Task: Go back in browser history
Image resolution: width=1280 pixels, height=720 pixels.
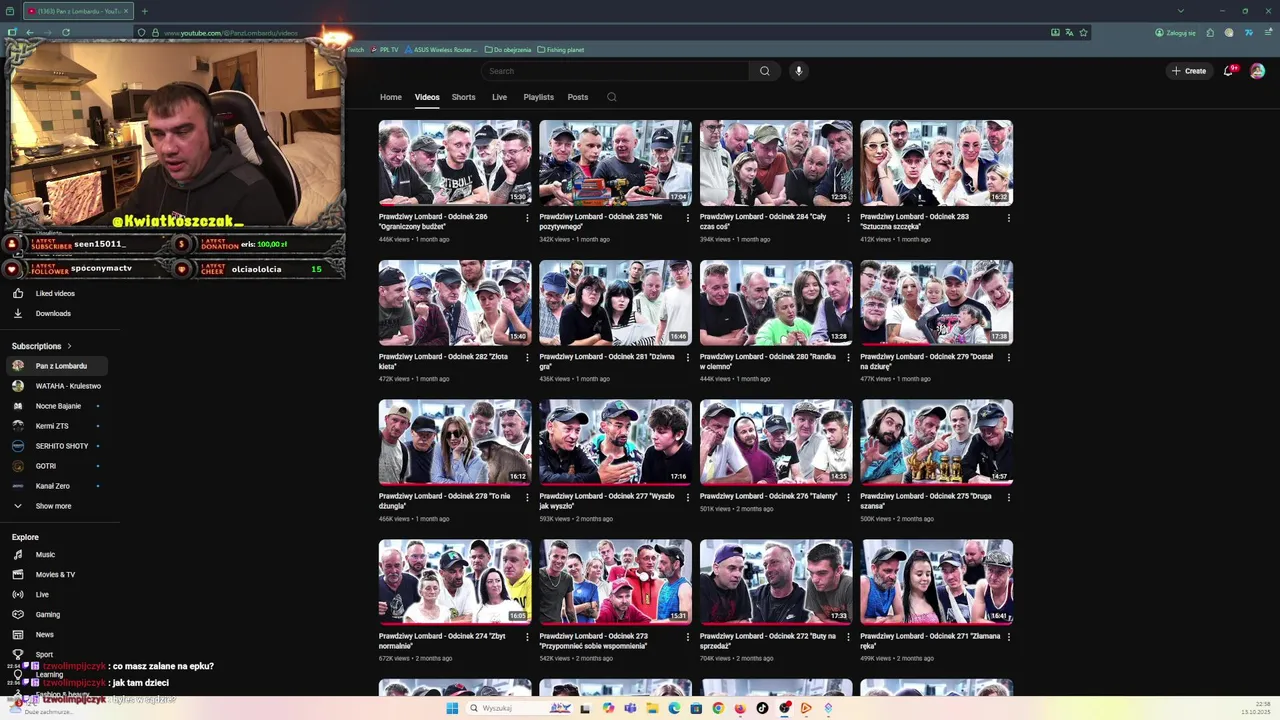Action: click(30, 32)
